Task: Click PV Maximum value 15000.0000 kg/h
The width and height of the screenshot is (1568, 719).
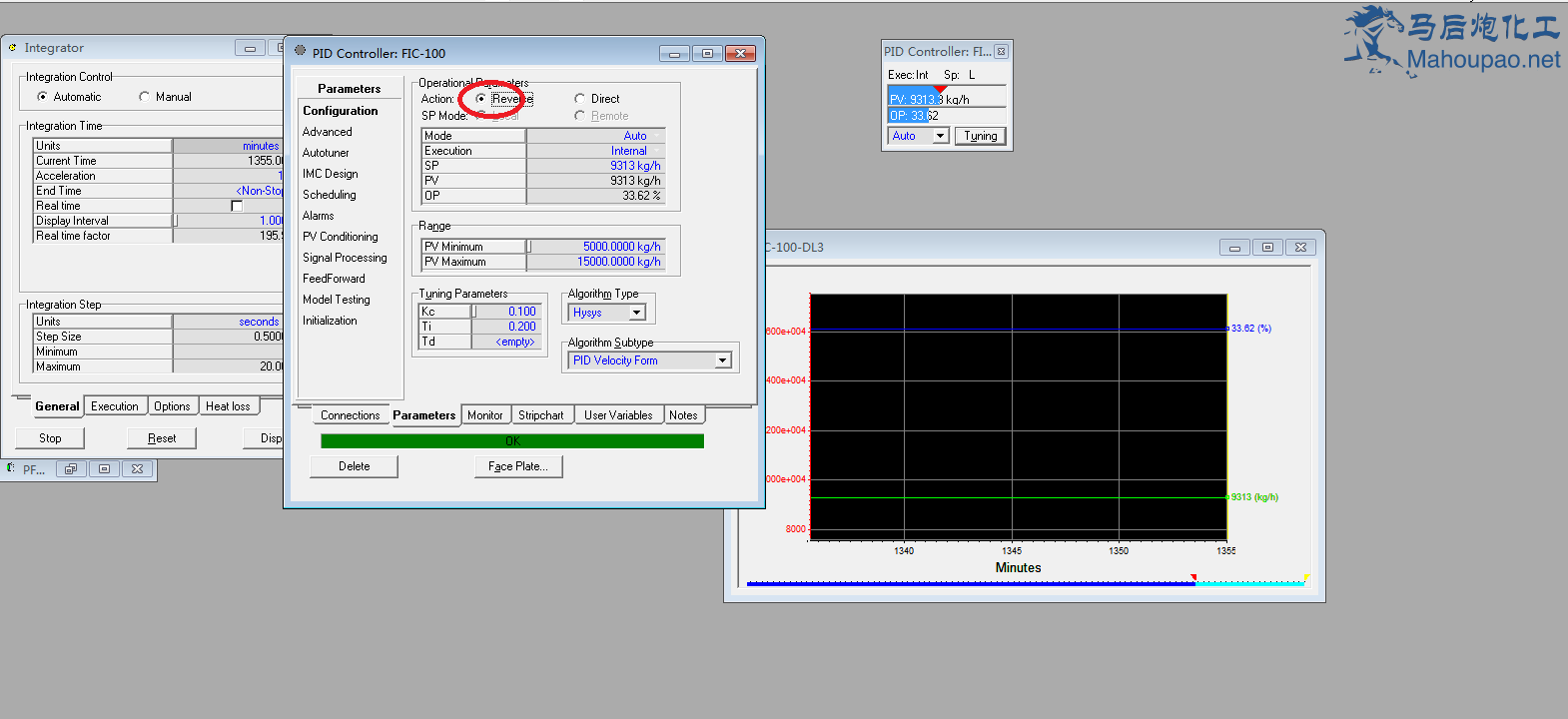Action: tap(595, 262)
